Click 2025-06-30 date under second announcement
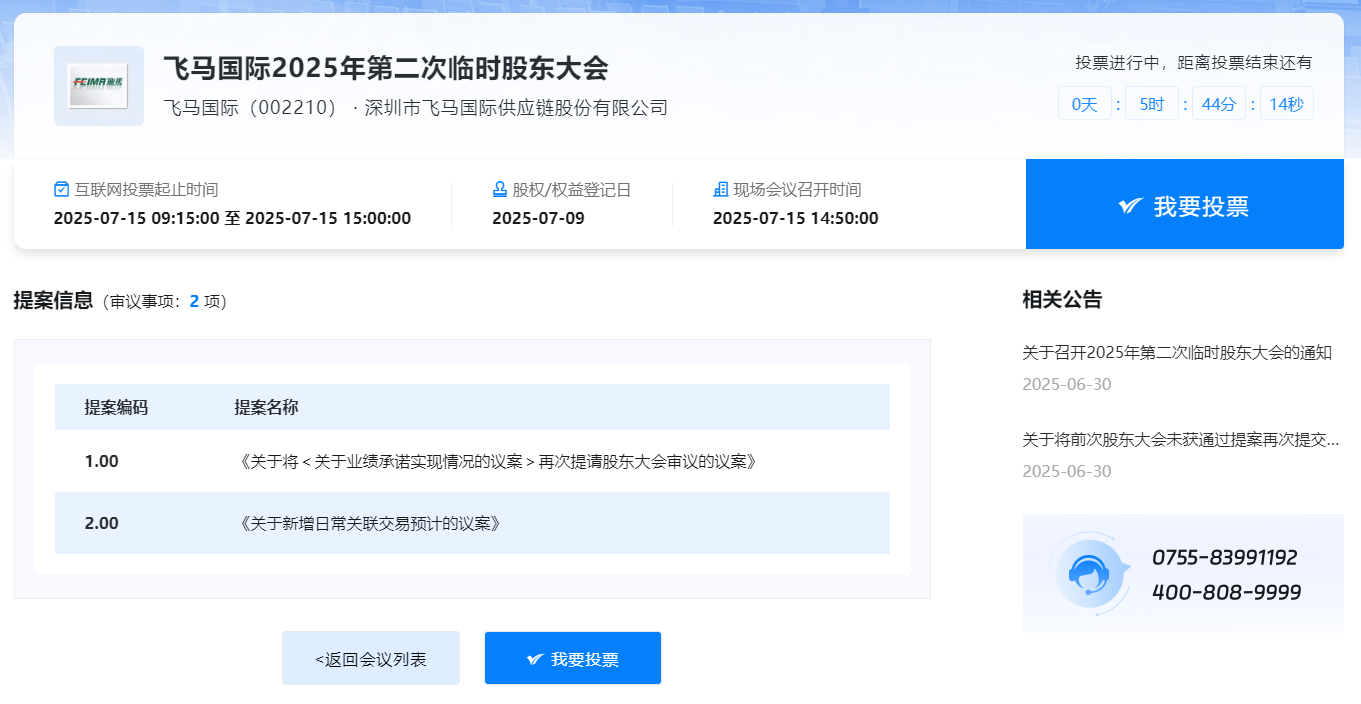 tap(1066, 471)
